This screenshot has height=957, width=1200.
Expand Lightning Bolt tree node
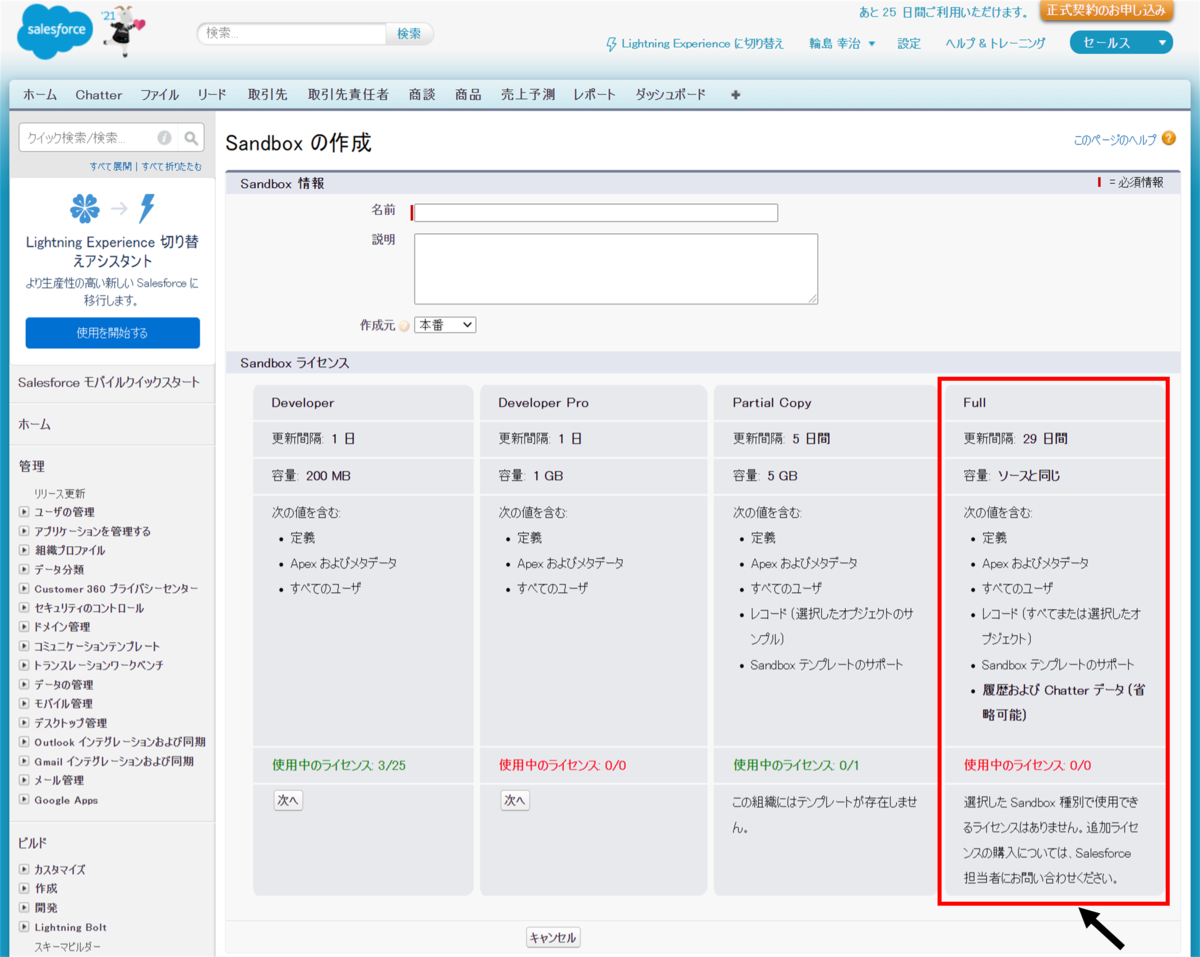[x=24, y=927]
